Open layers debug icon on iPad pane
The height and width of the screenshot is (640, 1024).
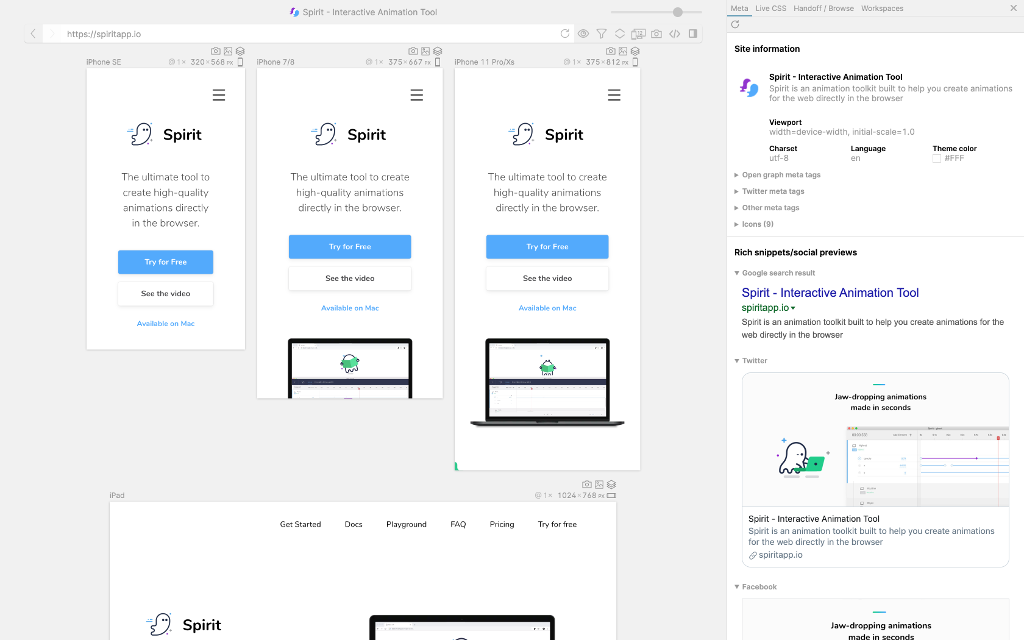coord(611,485)
